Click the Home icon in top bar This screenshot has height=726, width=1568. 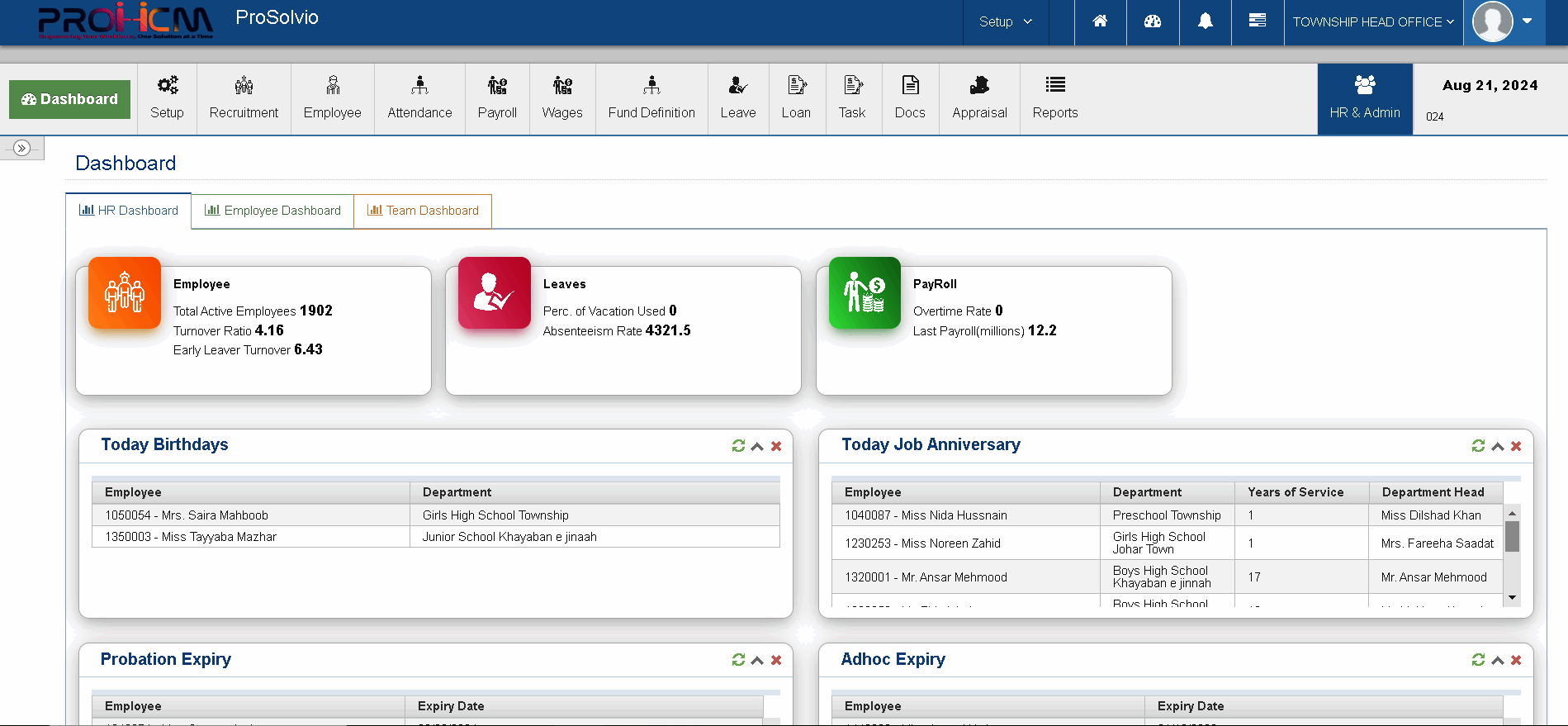pos(1100,21)
